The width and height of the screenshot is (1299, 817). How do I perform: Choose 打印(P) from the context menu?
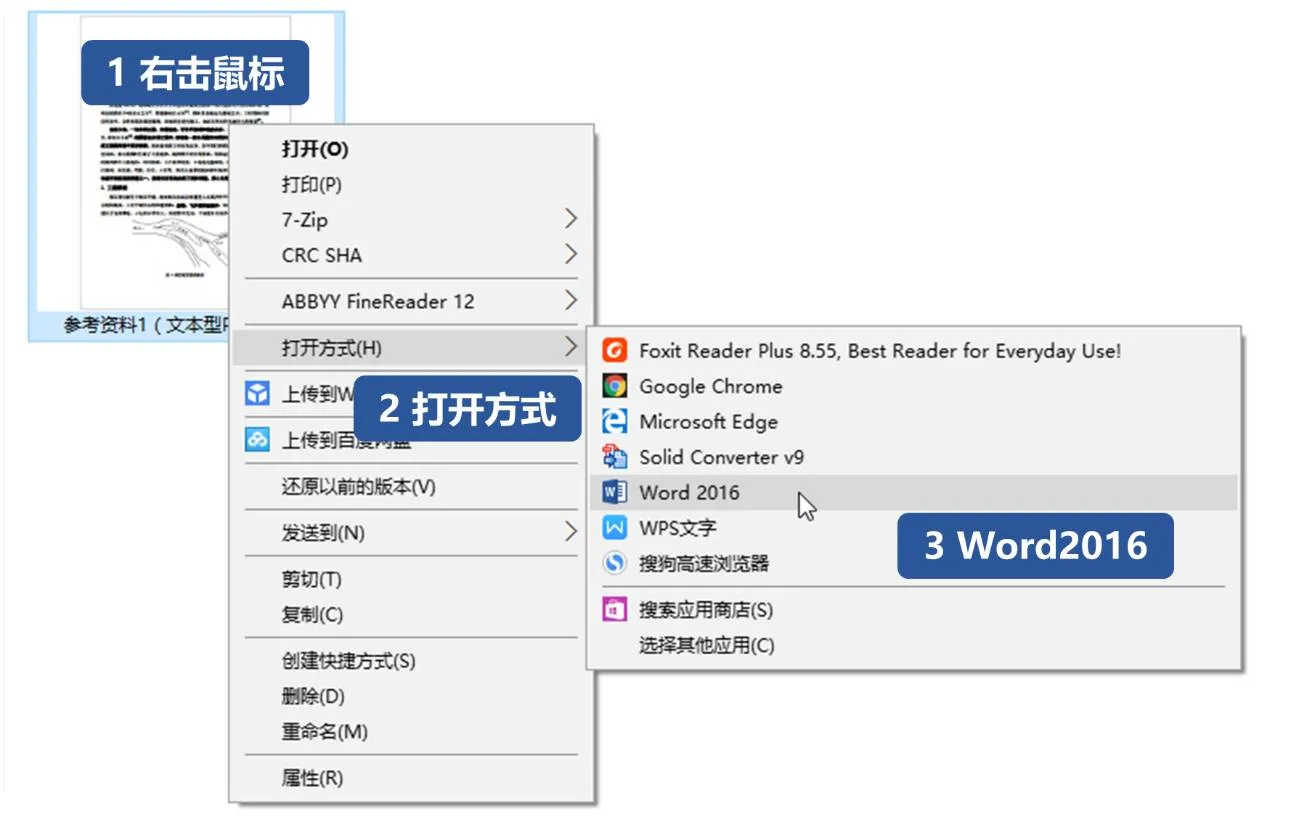[412, 185]
